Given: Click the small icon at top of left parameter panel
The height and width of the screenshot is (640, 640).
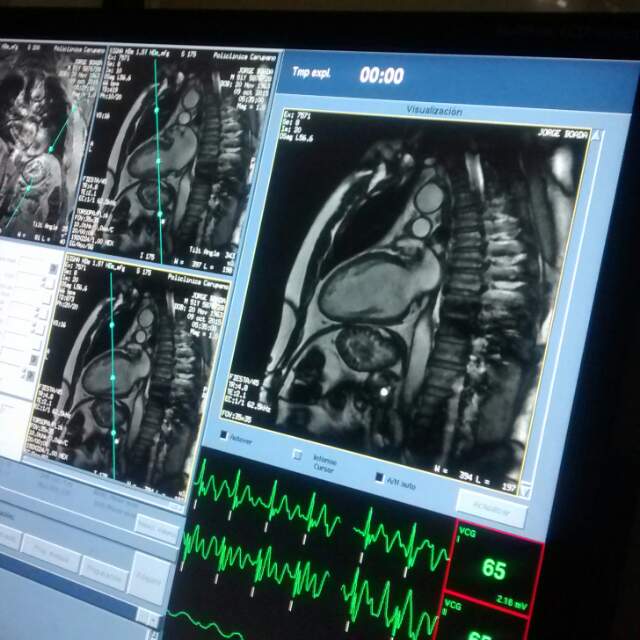Looking at the screenshot, I should pyautogui.click(x=53, y=268).
